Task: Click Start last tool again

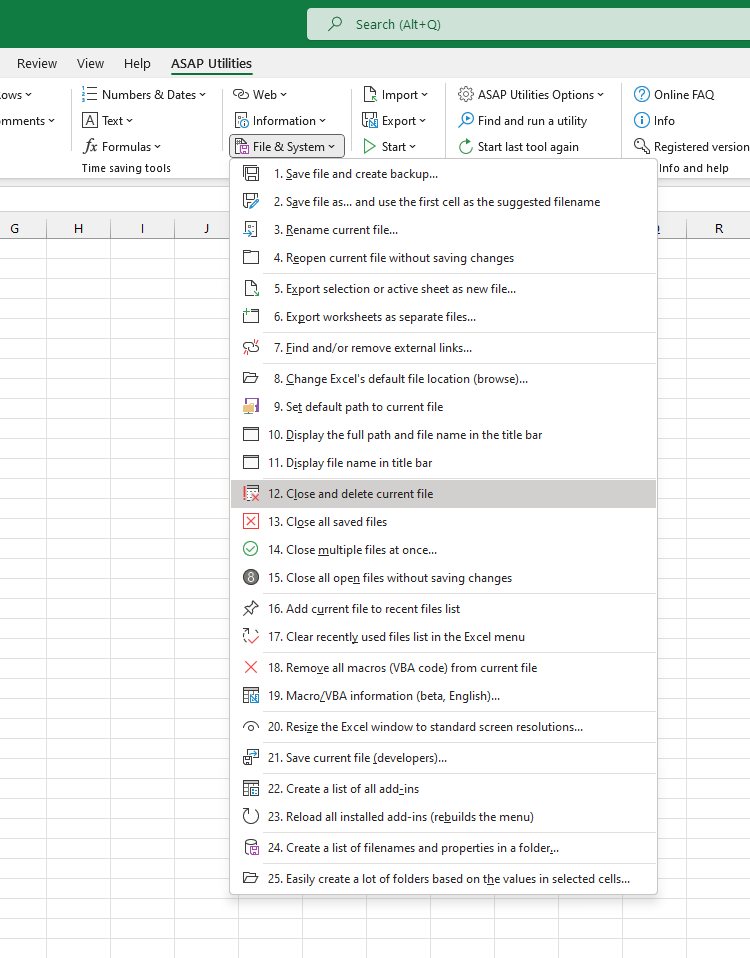Action: [x=519, y=147]
